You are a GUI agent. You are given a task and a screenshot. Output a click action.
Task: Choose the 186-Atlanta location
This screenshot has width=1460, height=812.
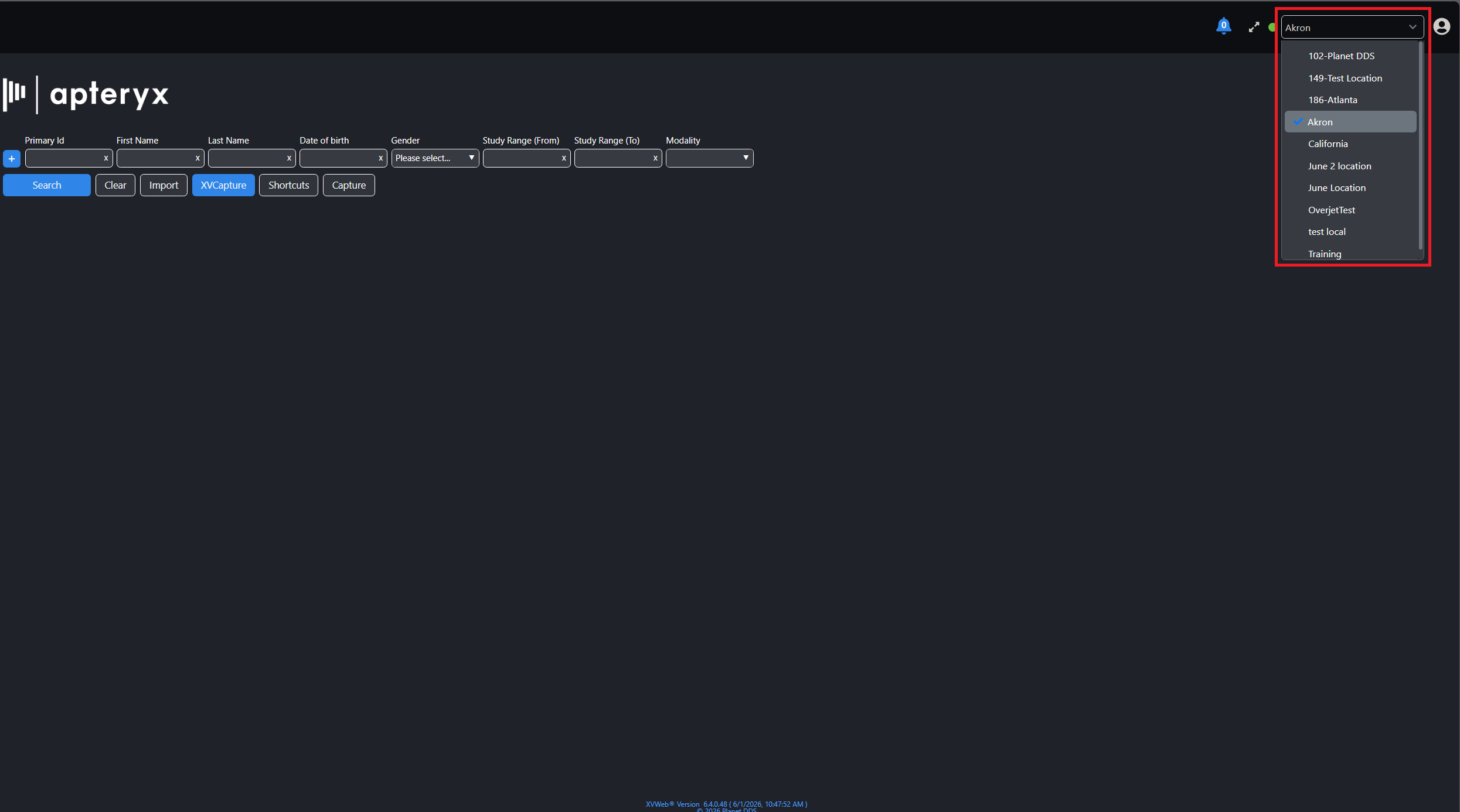[1350, 100]
